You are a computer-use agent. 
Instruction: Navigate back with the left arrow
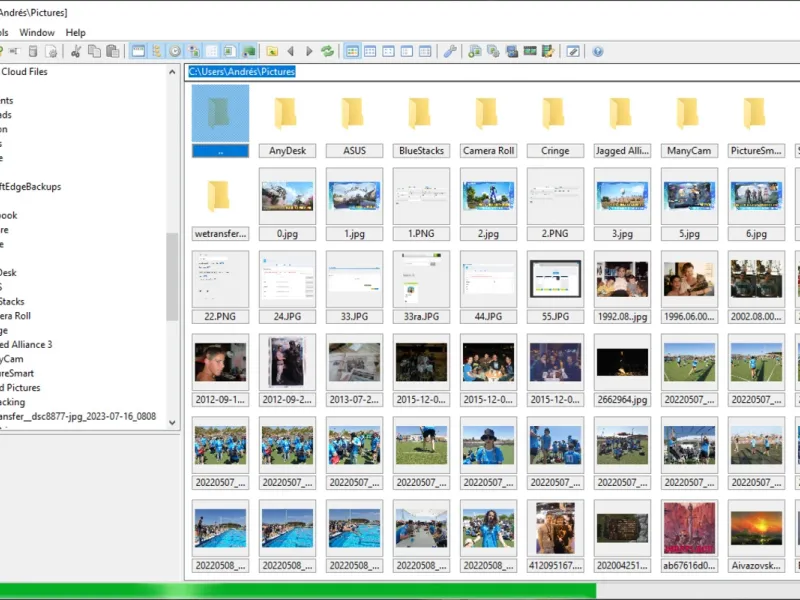point(291,51)
